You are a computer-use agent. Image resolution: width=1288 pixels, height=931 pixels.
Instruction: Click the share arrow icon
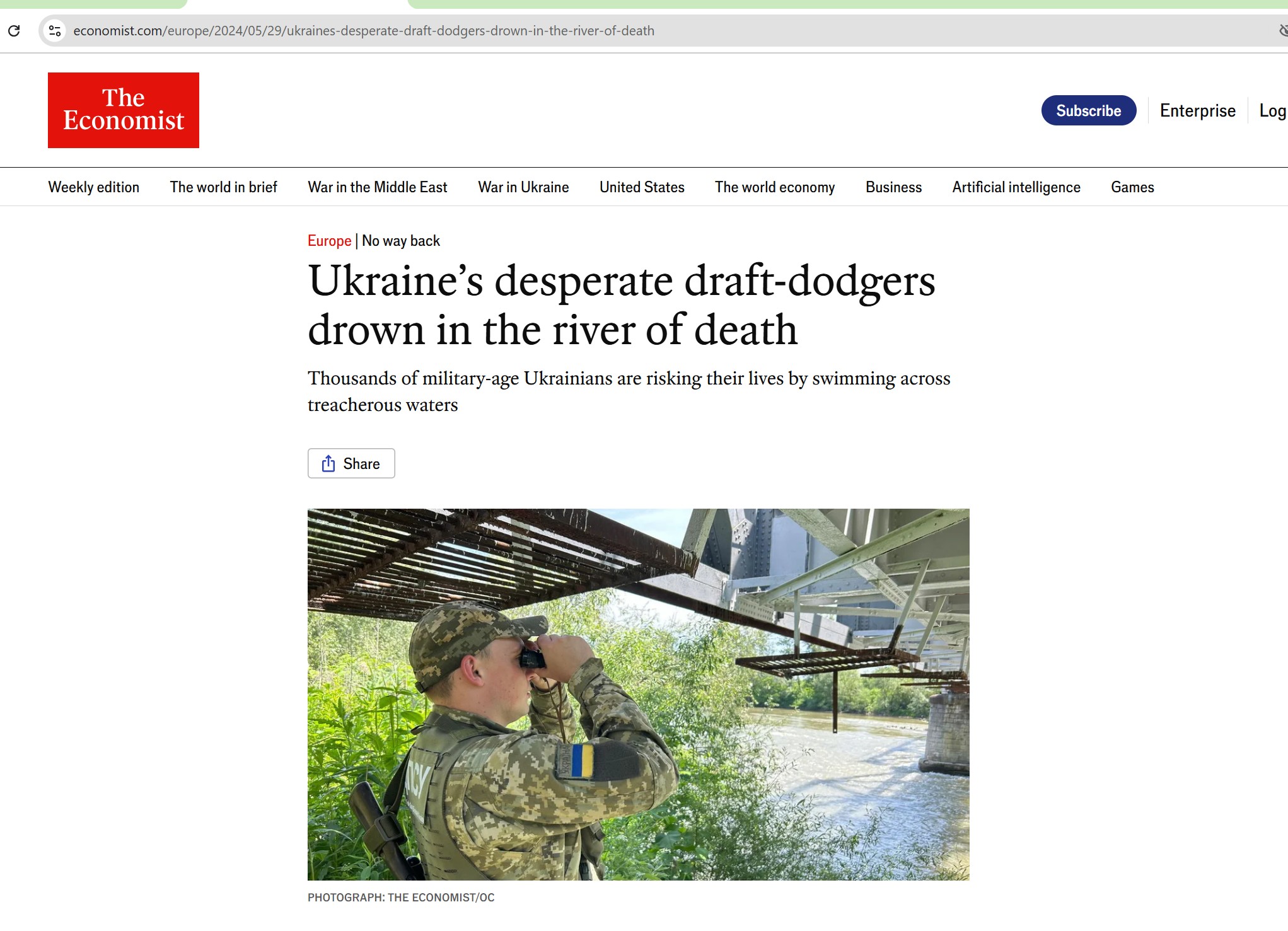(x=328, y=464)
